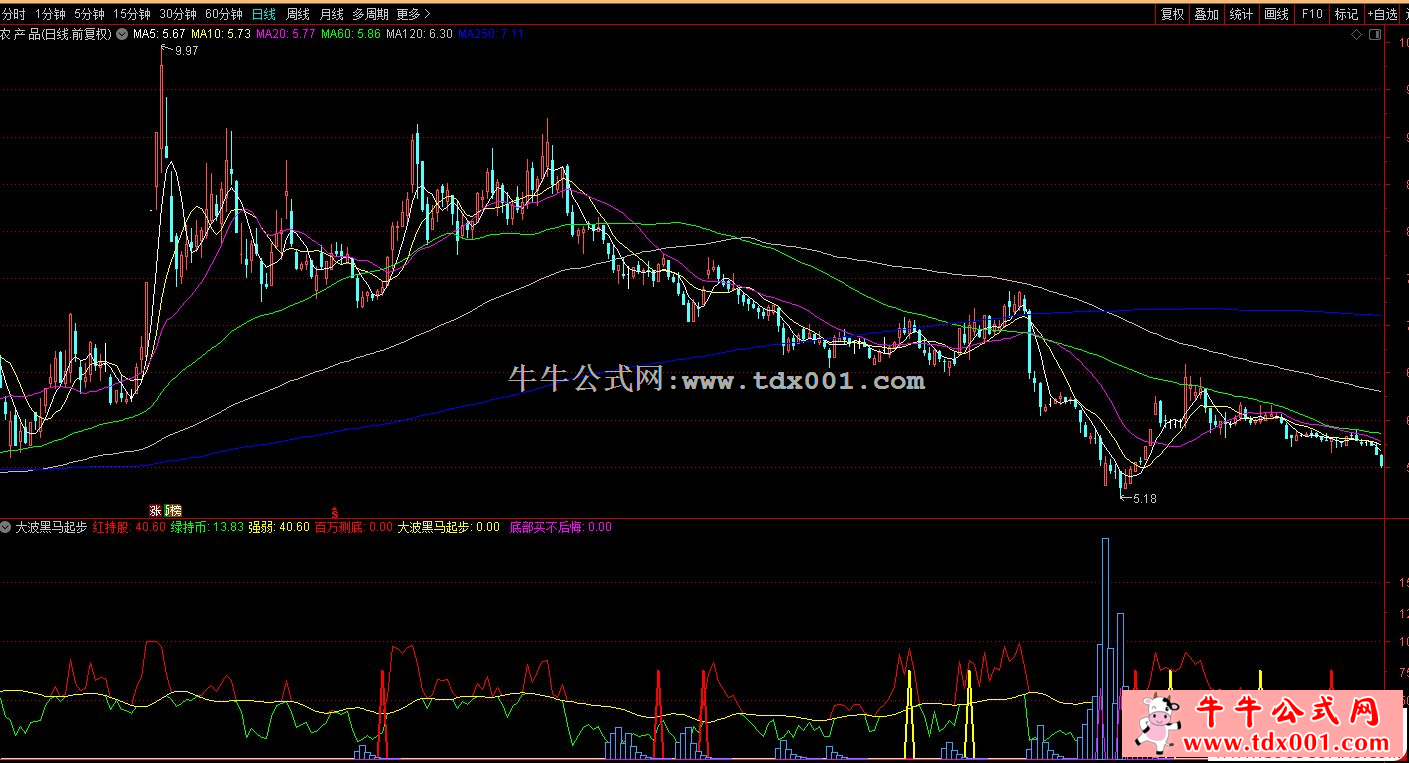Select the 5分钟 period tab
This screenshot has width=1409, height=763.
(90, 14)
